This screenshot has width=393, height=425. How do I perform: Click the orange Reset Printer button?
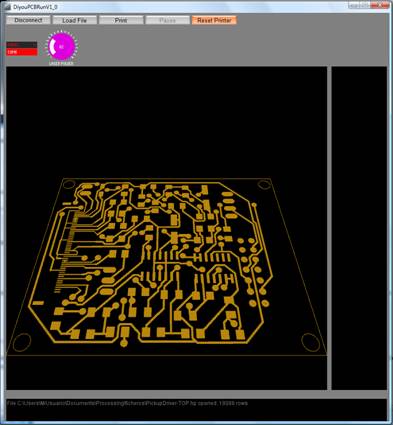[214, 20]
